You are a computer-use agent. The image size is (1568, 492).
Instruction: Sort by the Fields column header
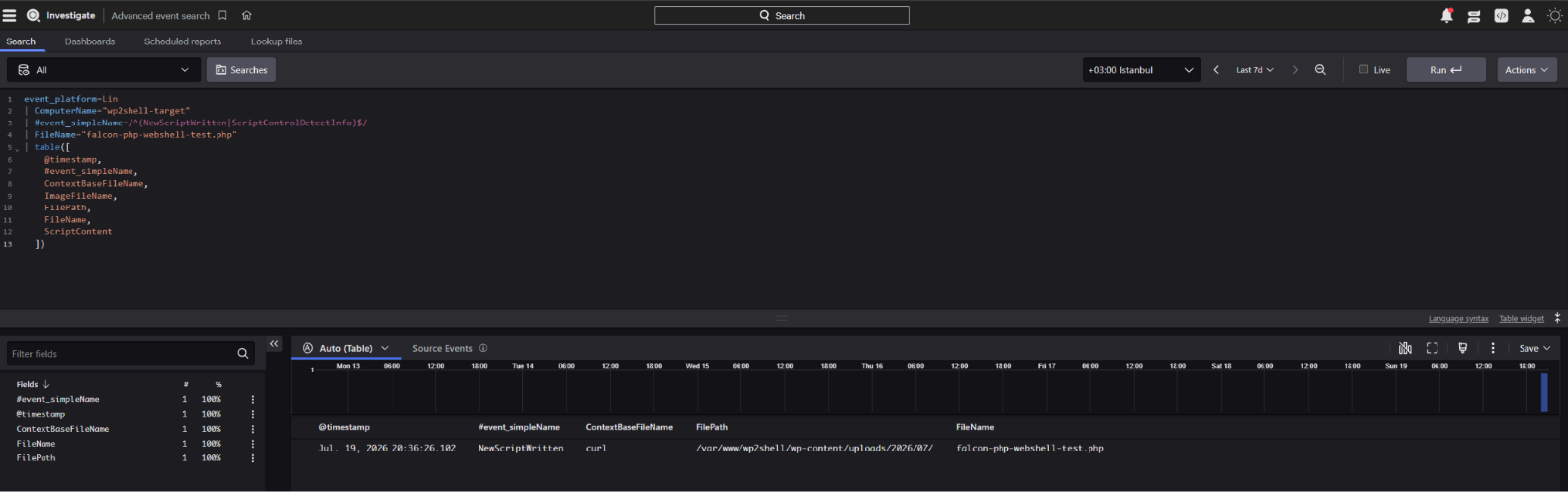tap(33, 384)
